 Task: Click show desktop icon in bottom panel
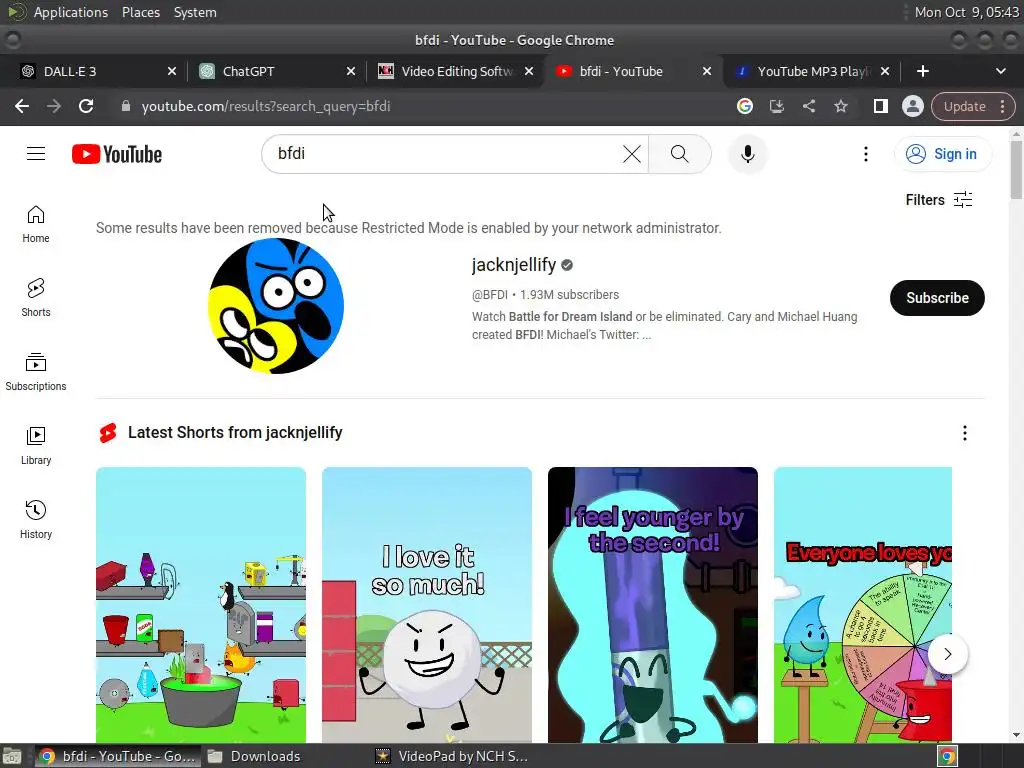12,756
